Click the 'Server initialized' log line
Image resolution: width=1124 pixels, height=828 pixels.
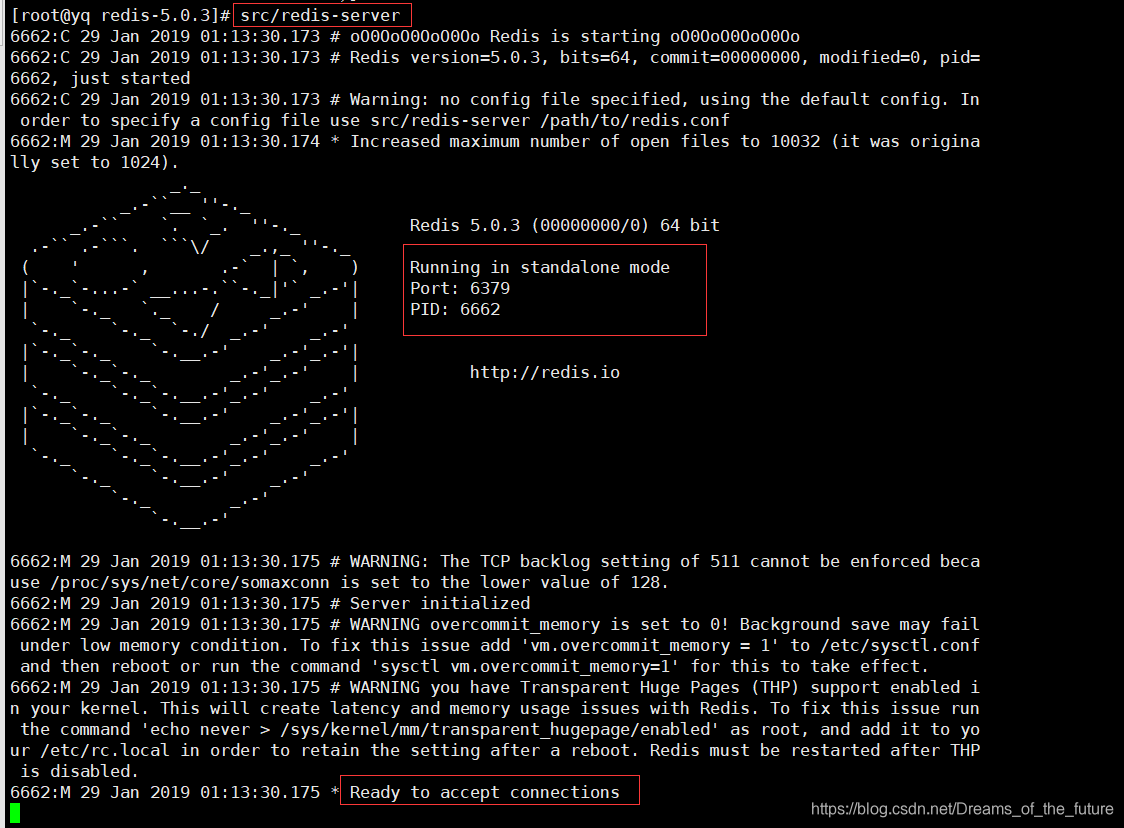point(270,603)
